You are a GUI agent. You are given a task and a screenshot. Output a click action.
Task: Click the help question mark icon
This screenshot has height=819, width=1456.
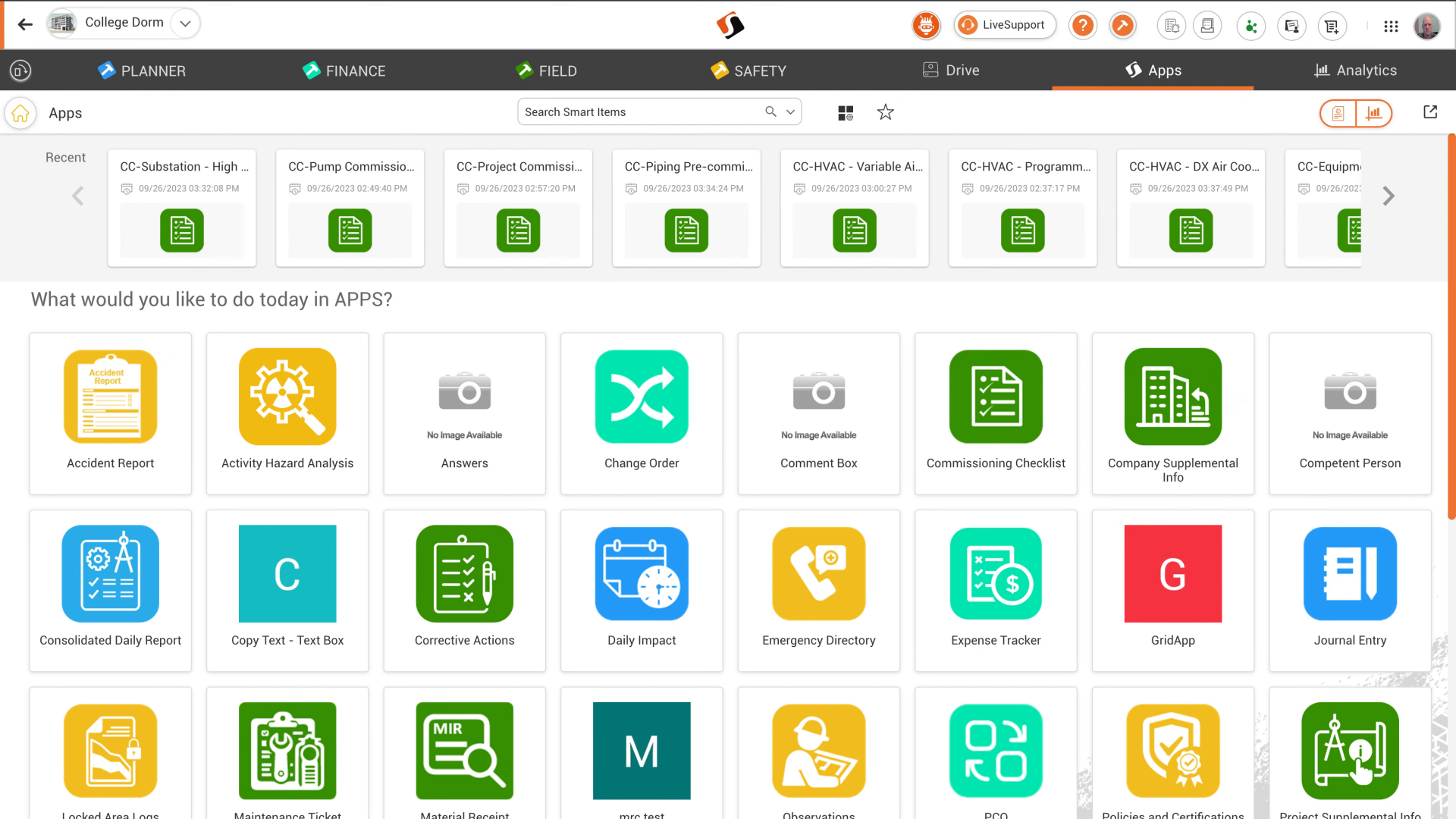[x=1082, y=26]
